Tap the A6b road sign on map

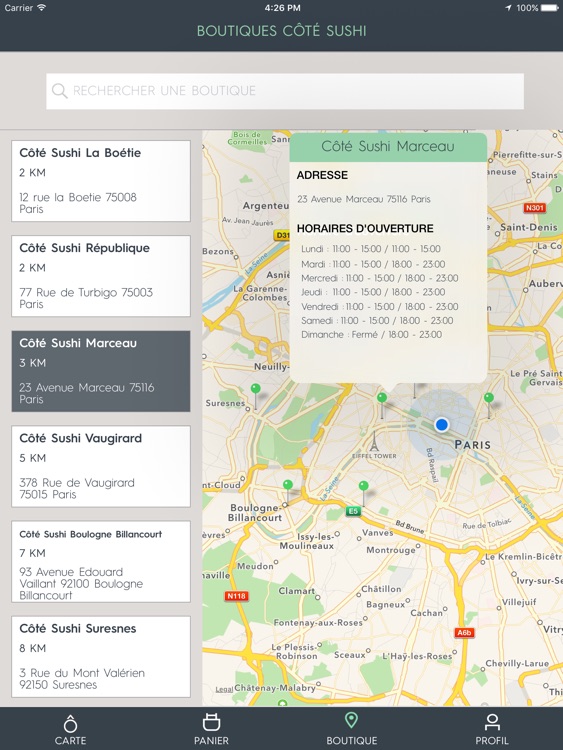coord(464,633)
